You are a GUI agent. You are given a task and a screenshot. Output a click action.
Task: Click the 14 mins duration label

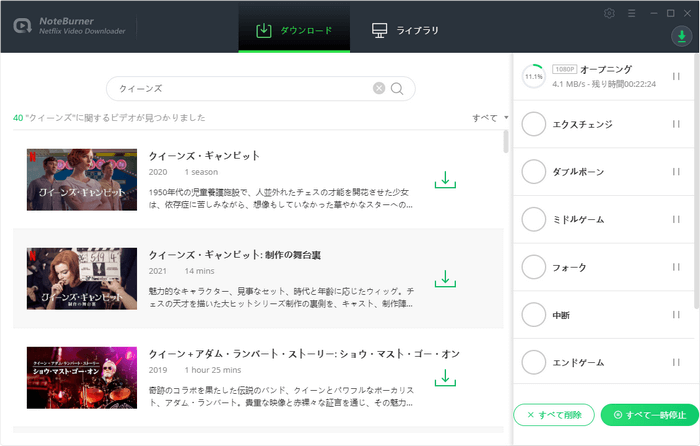[x=200, y=271]
